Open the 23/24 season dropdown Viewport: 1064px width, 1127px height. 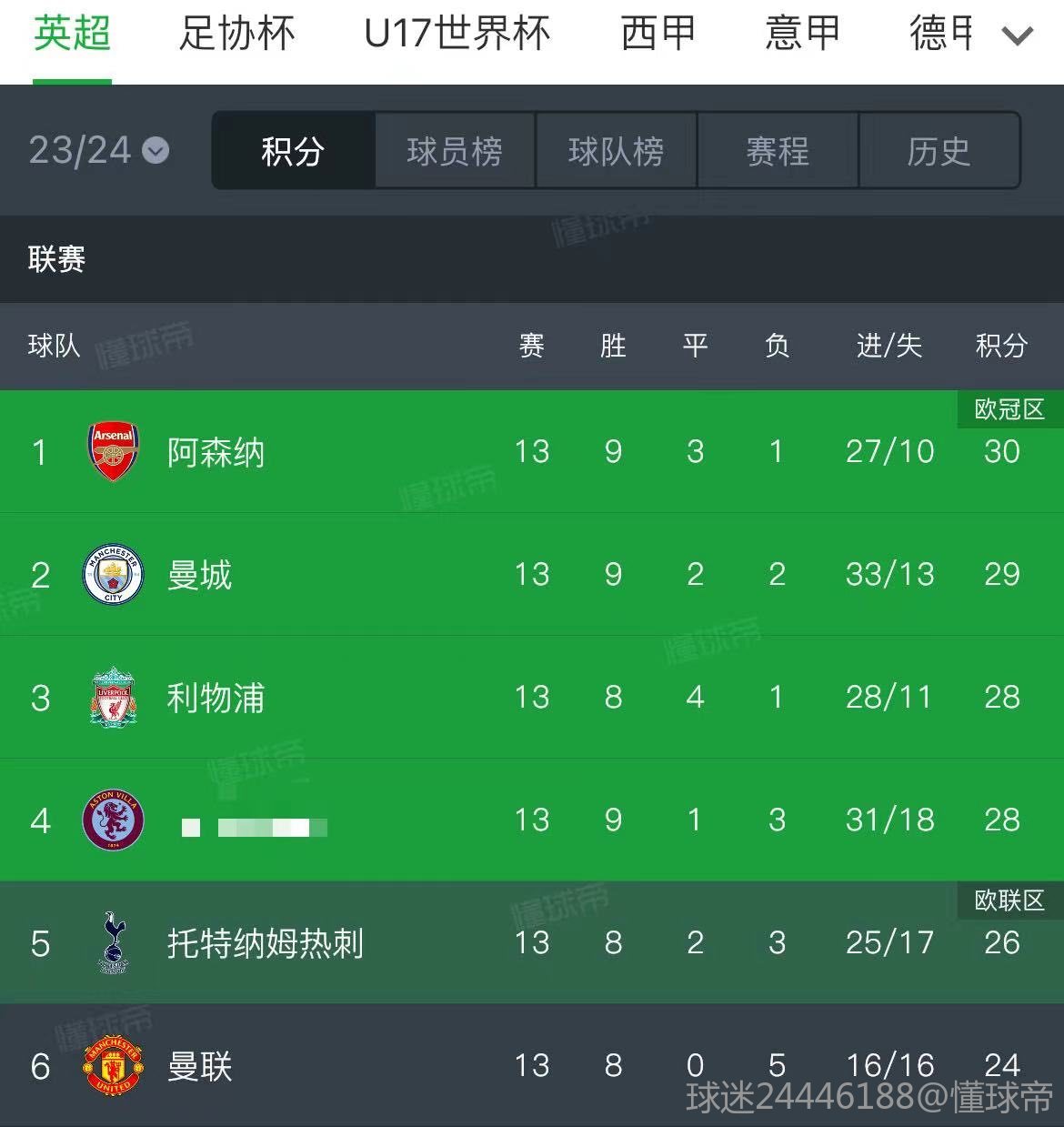pyautogui.click(x=98, y=150)
